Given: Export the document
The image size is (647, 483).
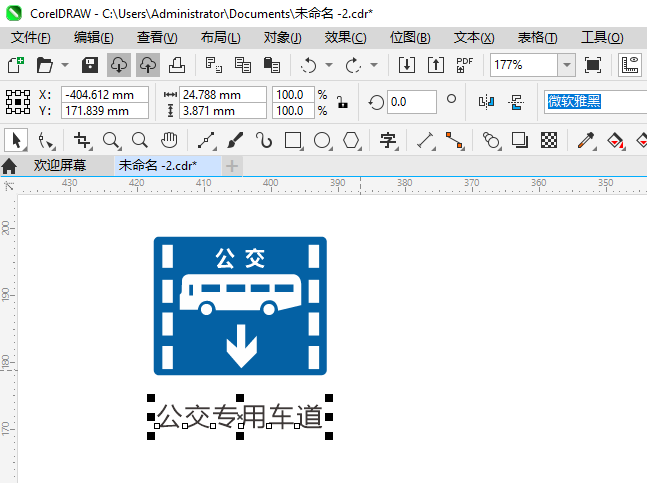Looking at the screenshot, I should [436, 65].
